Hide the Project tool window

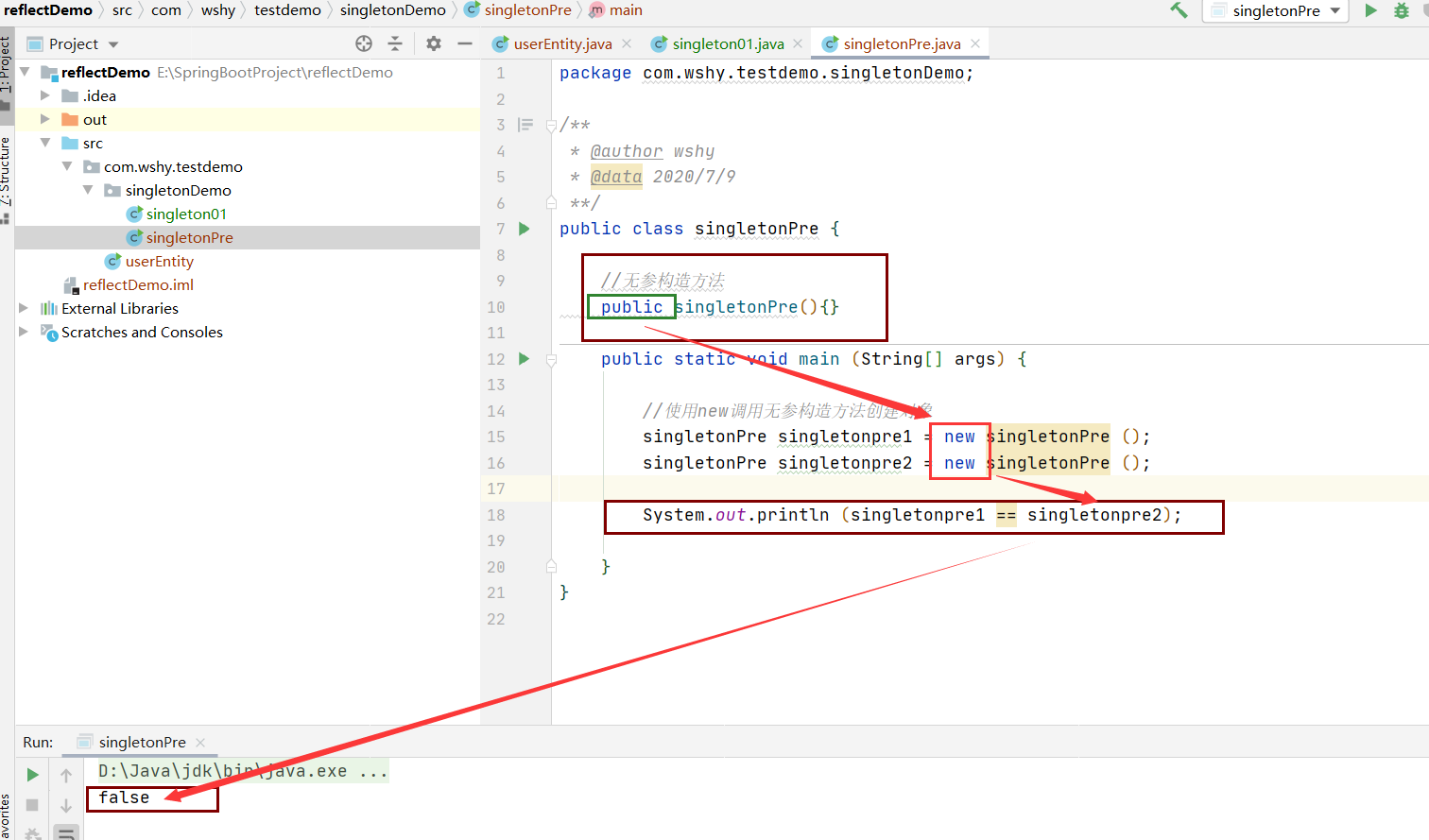click(464, 43)
